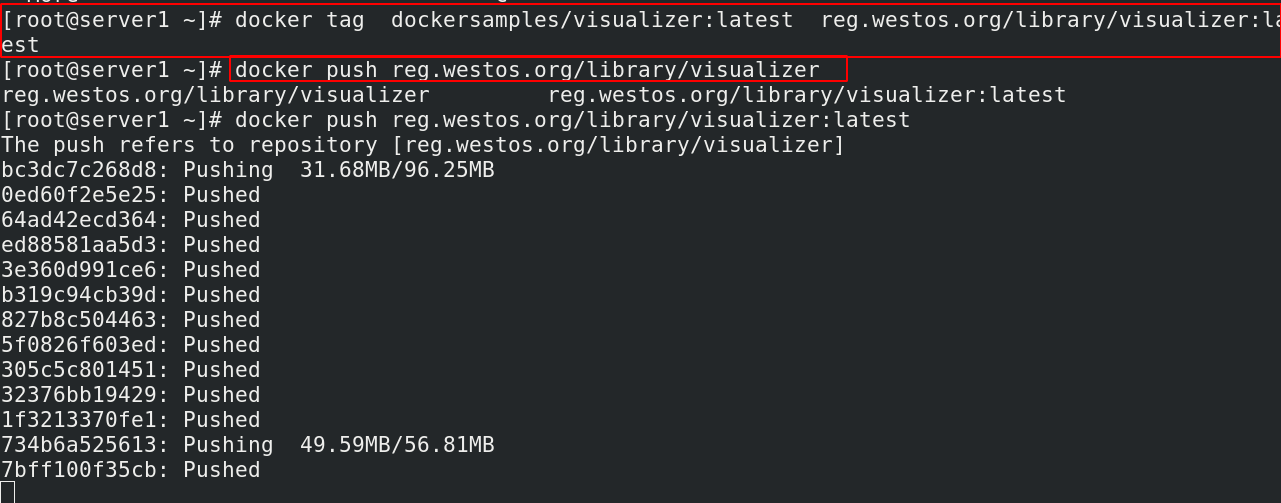The width and height of the screenshot is (1281, 503).
Task: Click layer ID bc3dc7c268d8
Action: tap(79, 170)
